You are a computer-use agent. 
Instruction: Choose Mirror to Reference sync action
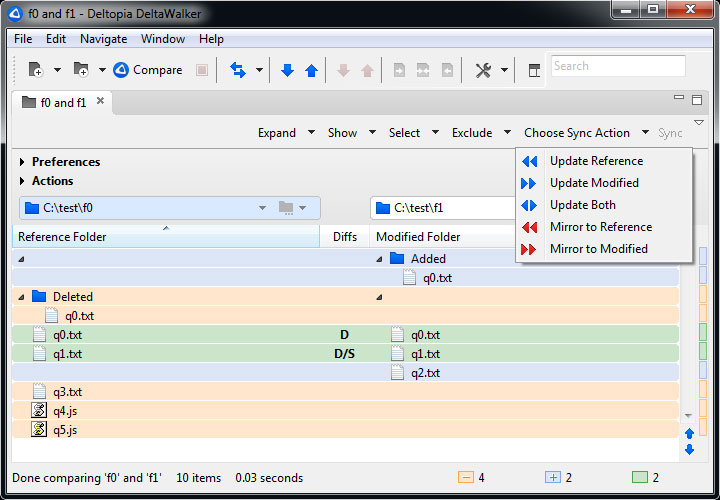pyautogui.click(x=604, y=227)
